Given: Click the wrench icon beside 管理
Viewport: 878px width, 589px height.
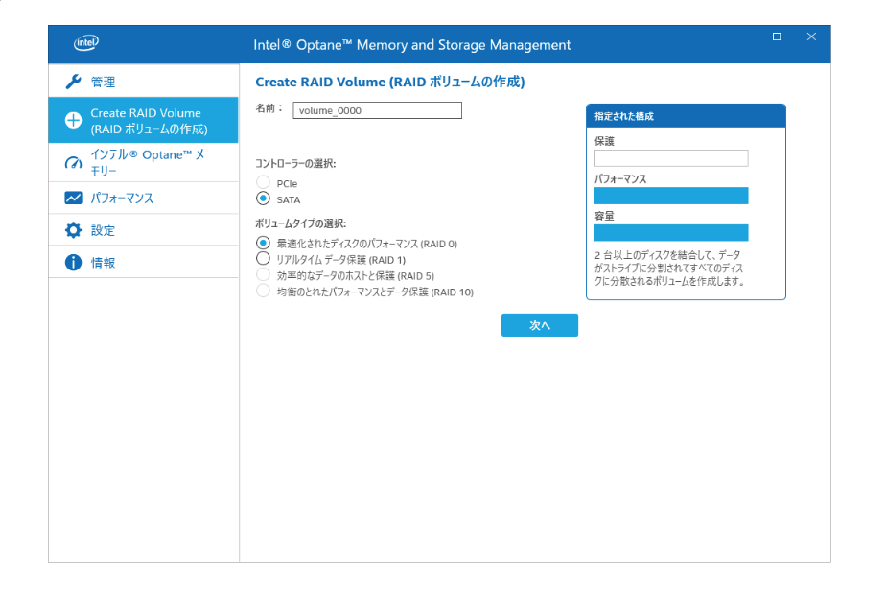Looking at the screenshot, I should [x=73, y=81].
